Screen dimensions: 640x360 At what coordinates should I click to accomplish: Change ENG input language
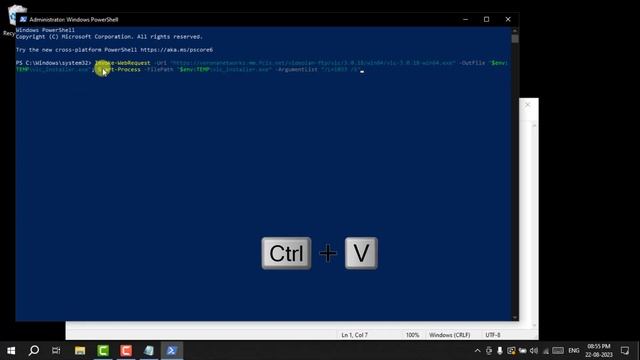(x=574, y=351)
